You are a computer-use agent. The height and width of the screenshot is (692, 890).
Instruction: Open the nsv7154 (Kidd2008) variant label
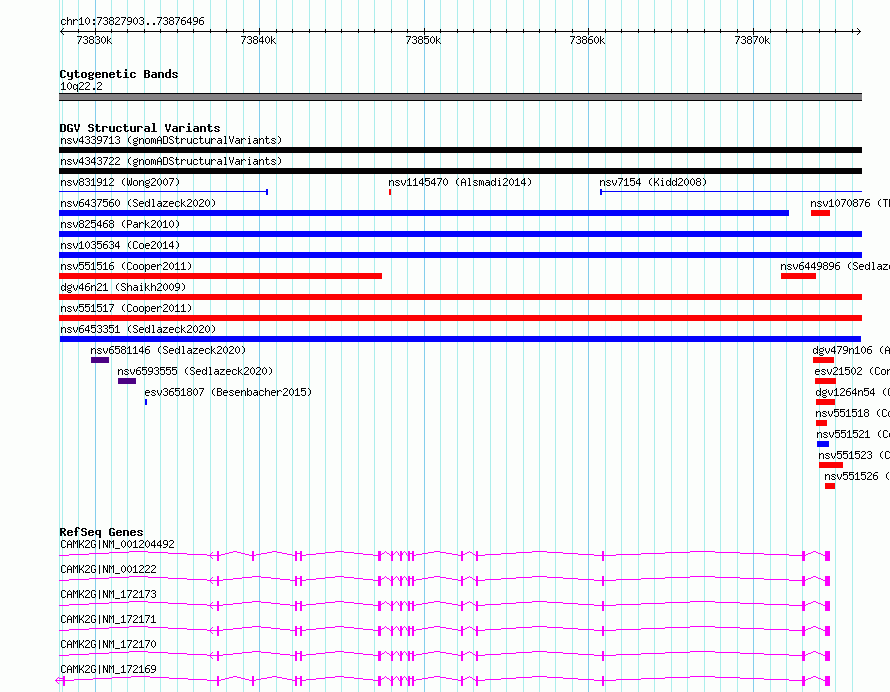(653, 182)
